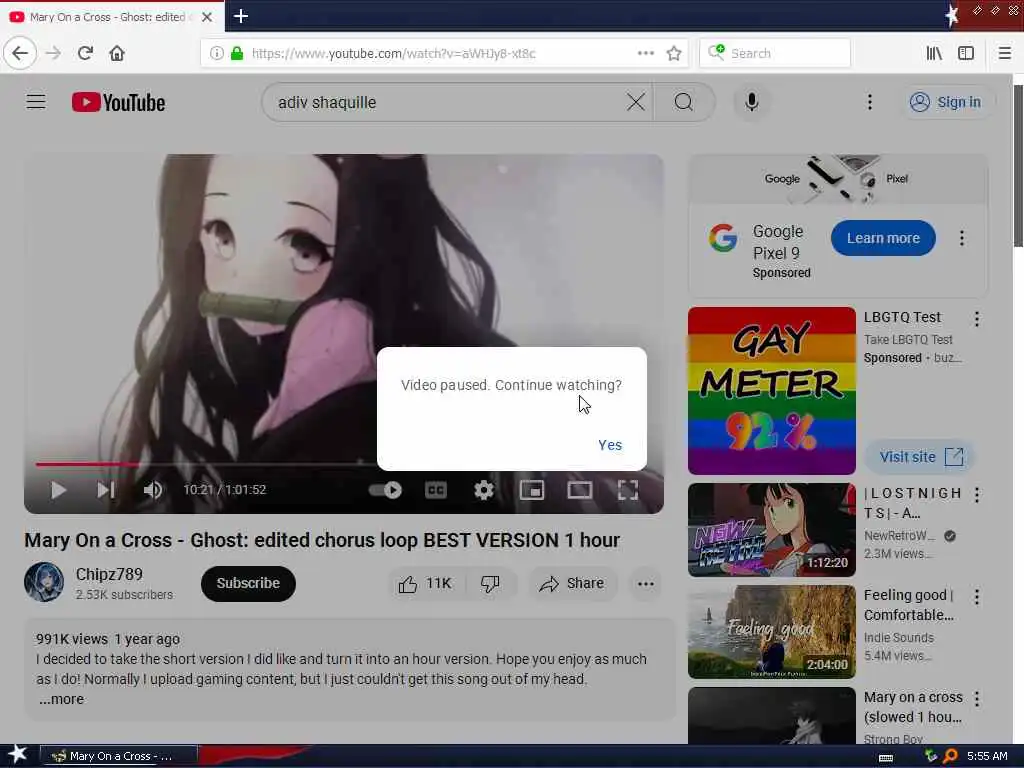Open the Firefox hamburger menu
Screen dimensions: 1024x768
pyautogui.click(x=1004, y=53)
